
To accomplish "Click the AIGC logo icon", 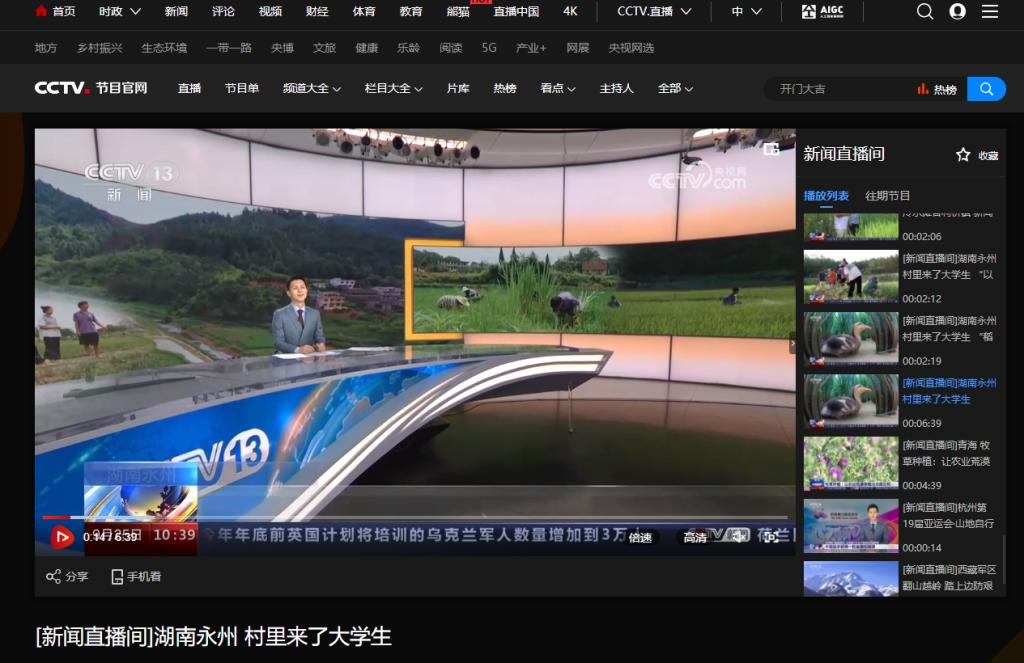I will pos(822,11).
